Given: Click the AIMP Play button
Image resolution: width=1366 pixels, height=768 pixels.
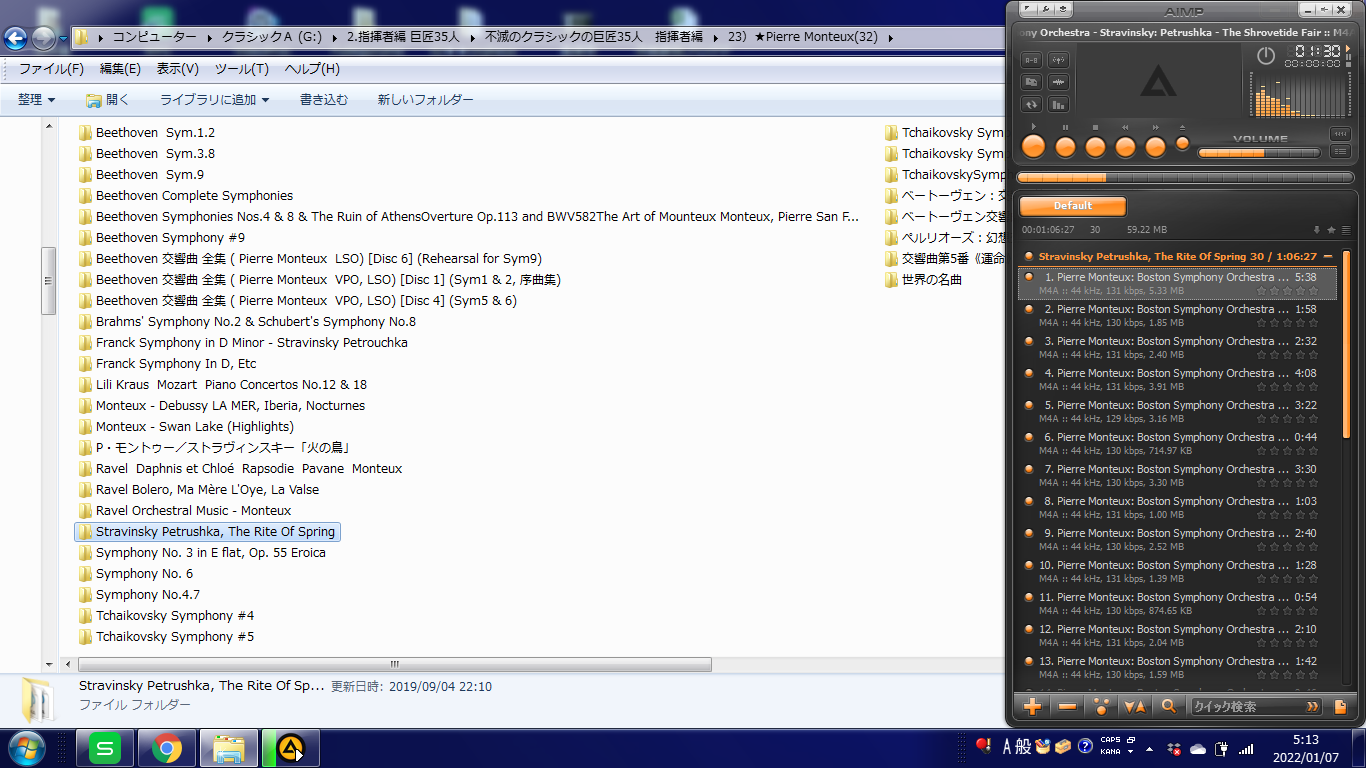Looking at the screenshot, I should (x=1033, y=147).
